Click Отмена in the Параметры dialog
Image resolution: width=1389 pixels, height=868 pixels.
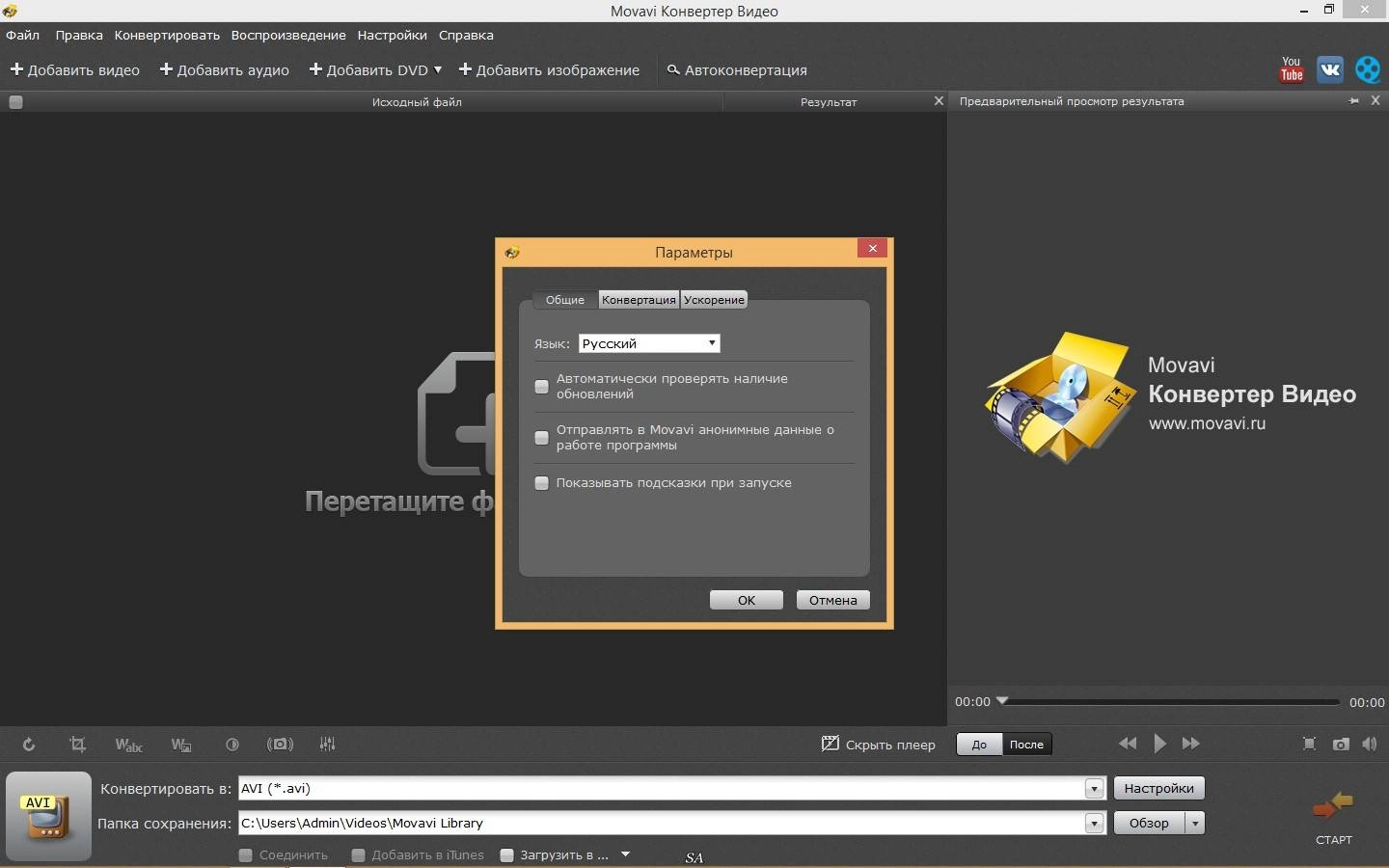point(833,600)
